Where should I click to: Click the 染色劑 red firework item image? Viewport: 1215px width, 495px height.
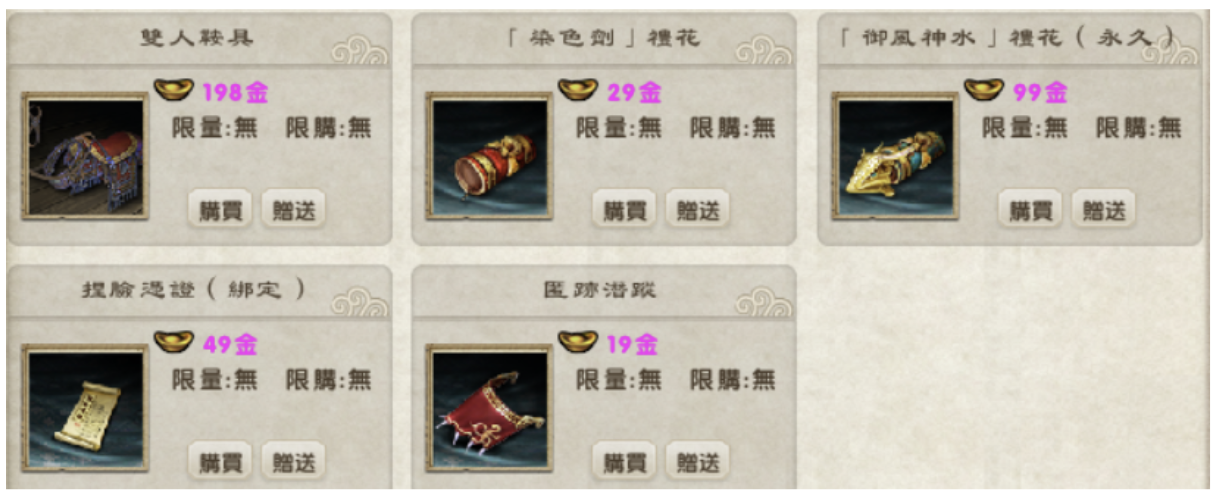click(x=489, y=156)
